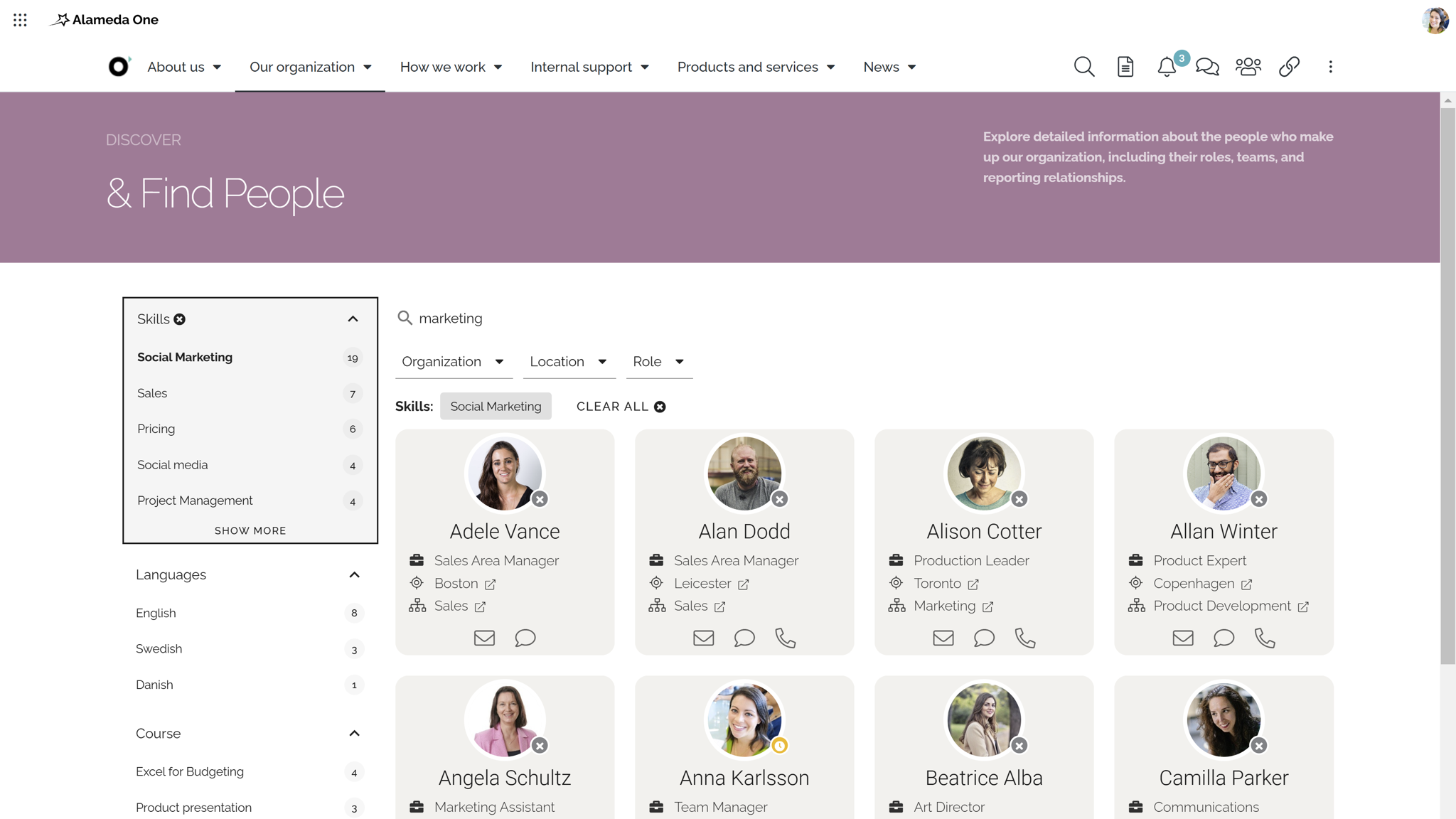Screen dimensions: 1456x819
Task: Open Anna Karlsson profile photo
Action: pos(744,719)
